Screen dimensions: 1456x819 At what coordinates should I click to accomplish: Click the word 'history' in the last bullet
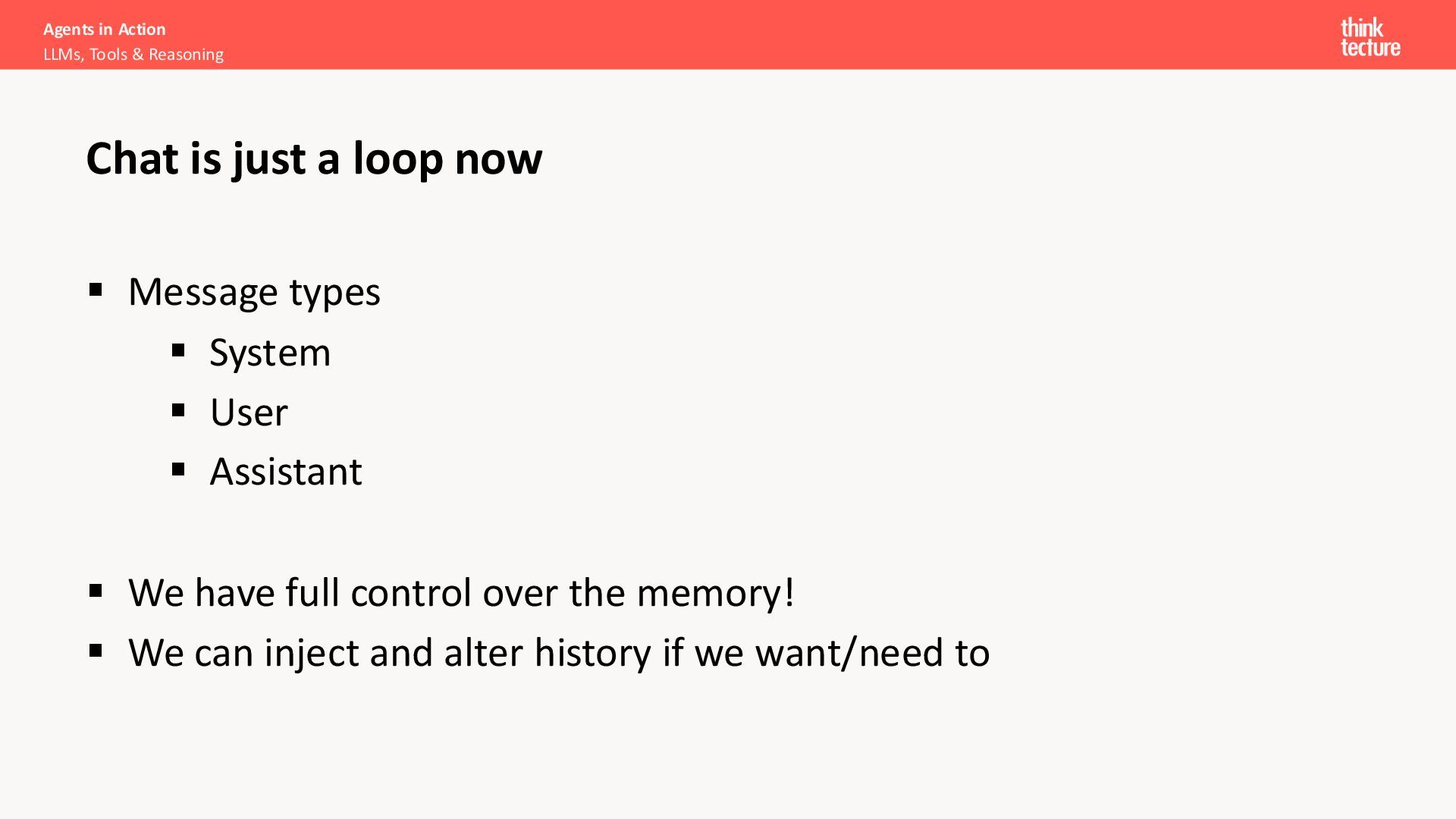[x=592, y=653]
